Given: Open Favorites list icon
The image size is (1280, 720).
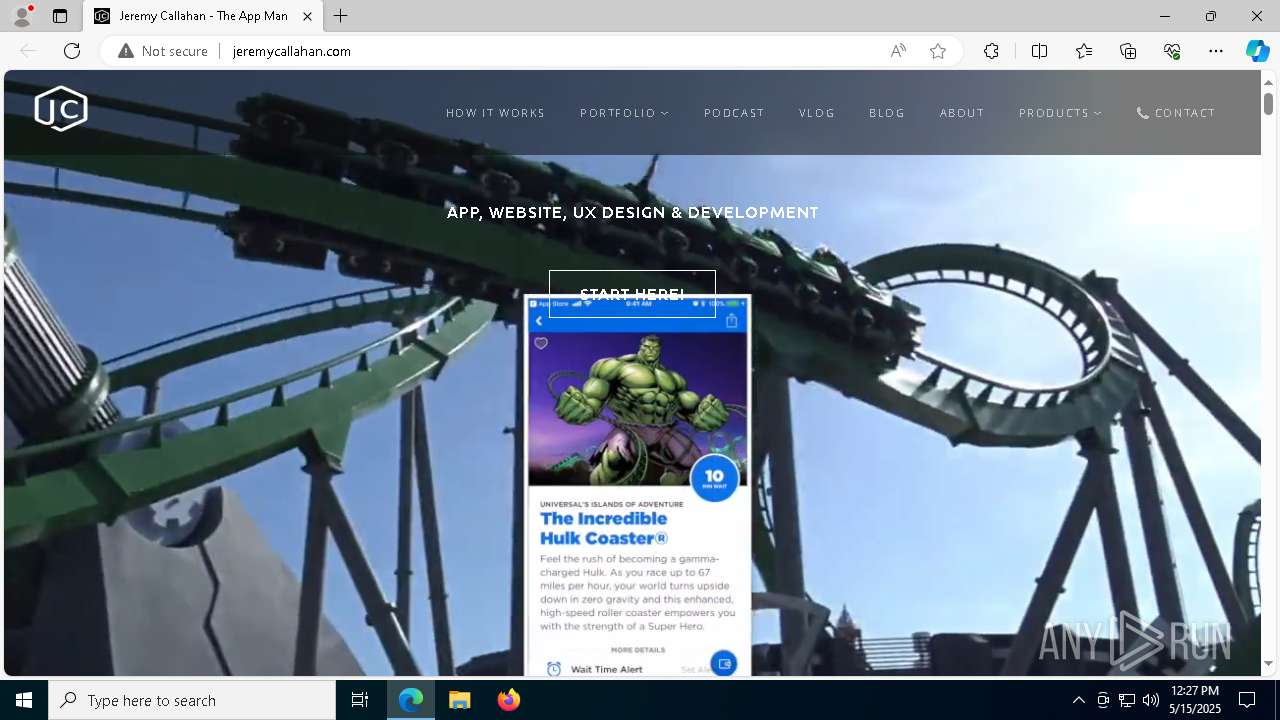Looking at the screenshot, I should 1084,51.
